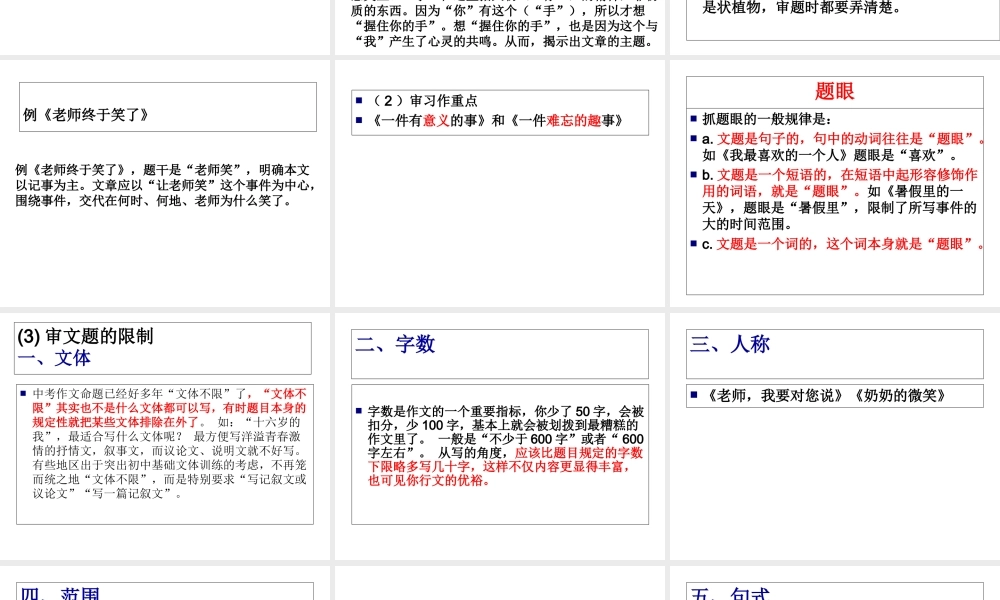Click the （2）审习作重点 bullet text
This screenshot has width=1000, height=600.
coord(441,100)
